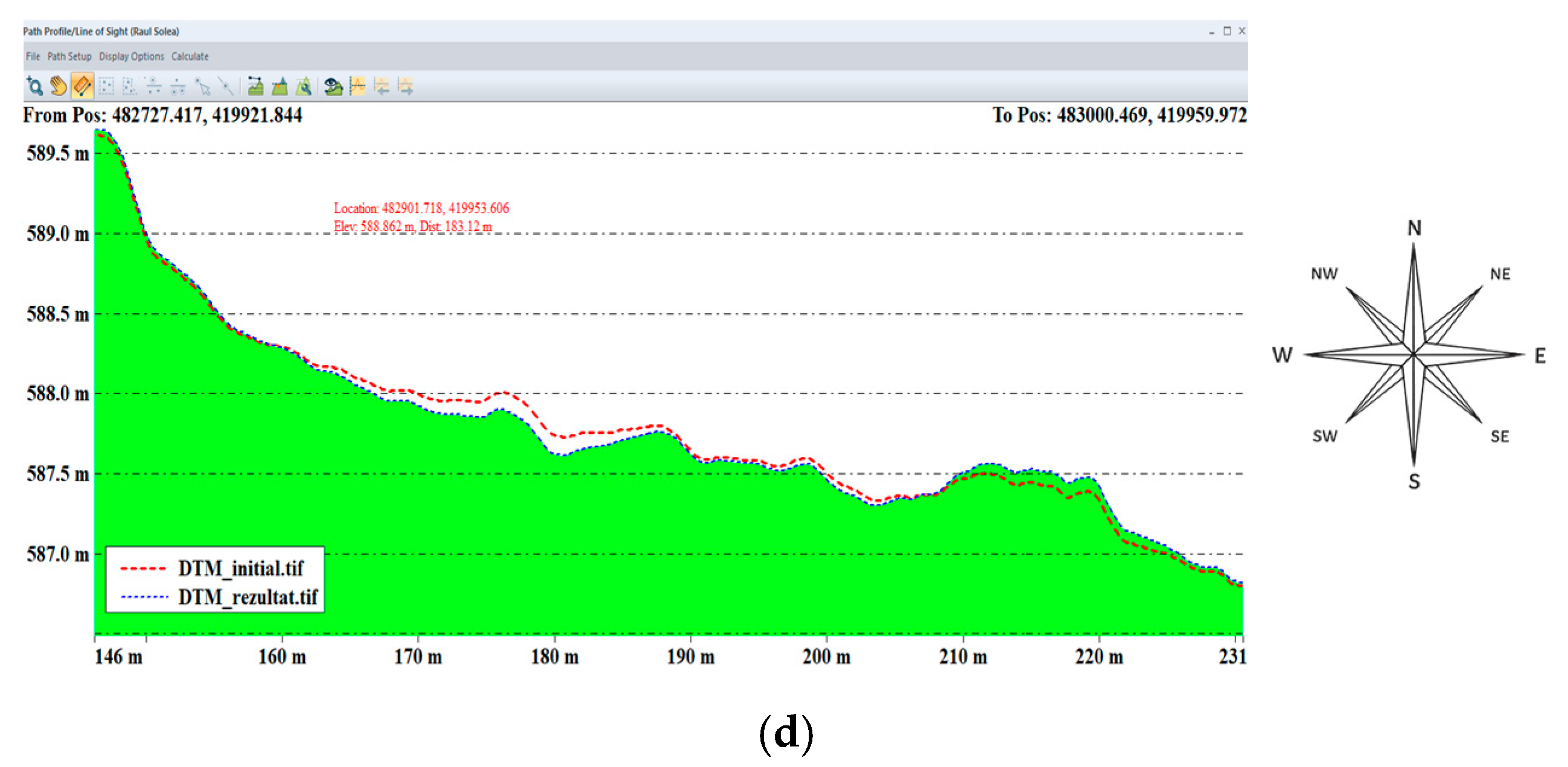
Task: Click the orange profile graph icon
Action: 358,86
